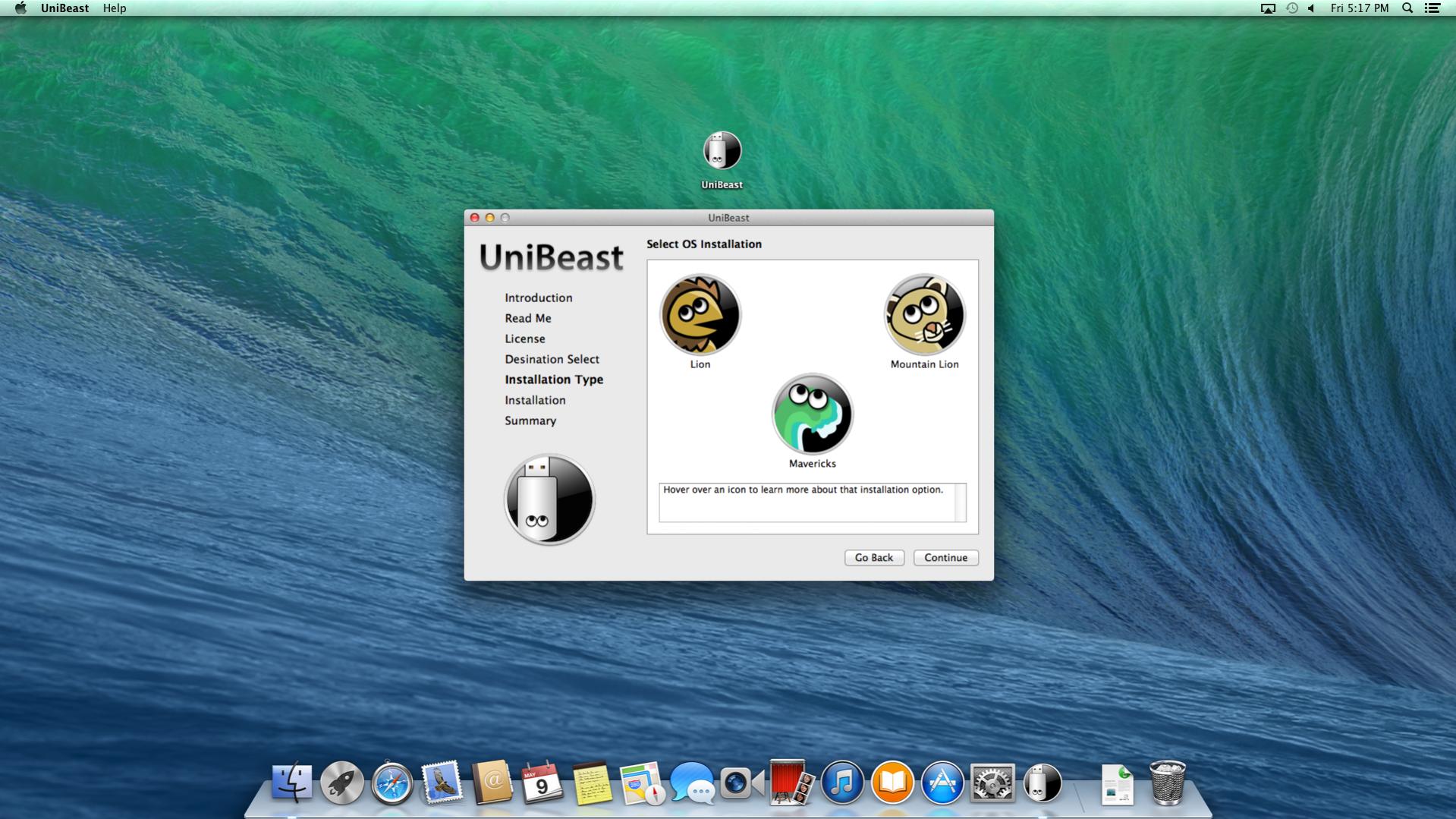Select the Lion installation icon
Viewport: 1456px width, 819px height.
(700, 314)
